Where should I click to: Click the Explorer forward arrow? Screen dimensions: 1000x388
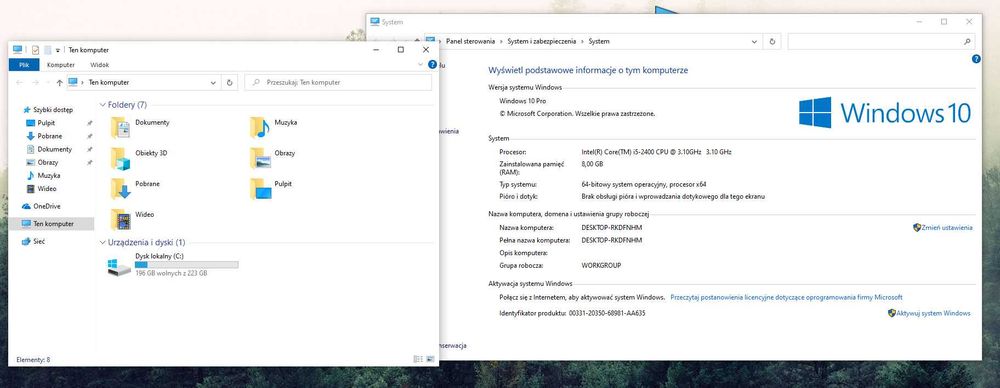click(36, 82)
